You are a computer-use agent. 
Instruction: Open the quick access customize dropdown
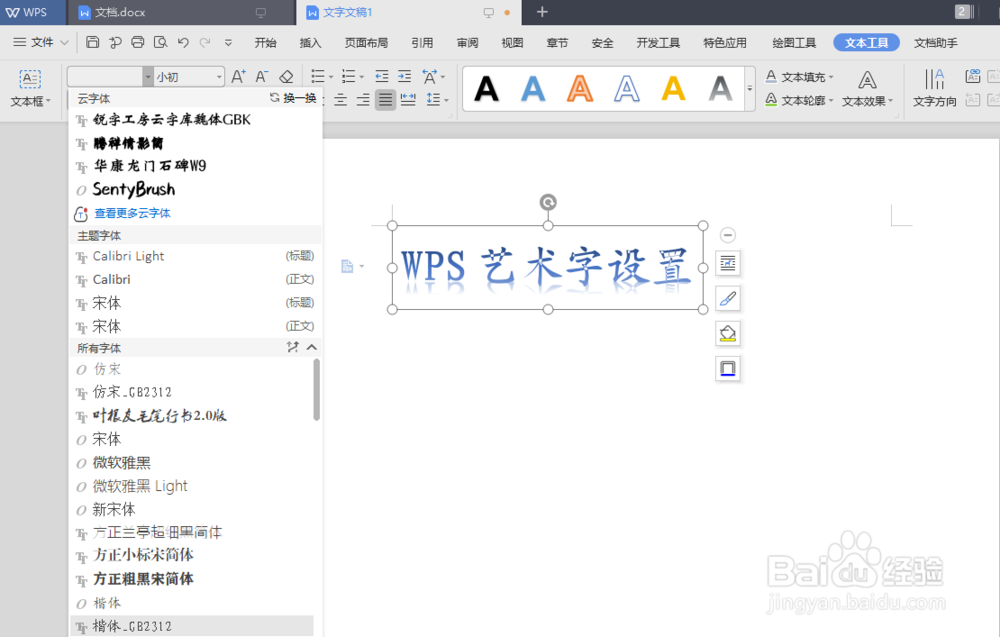(228, 43)
